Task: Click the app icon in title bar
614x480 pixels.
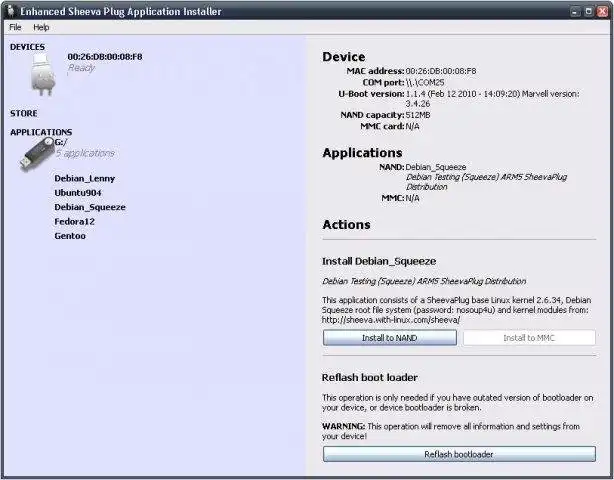Action: pyautogui.click(x=11, y=11)
